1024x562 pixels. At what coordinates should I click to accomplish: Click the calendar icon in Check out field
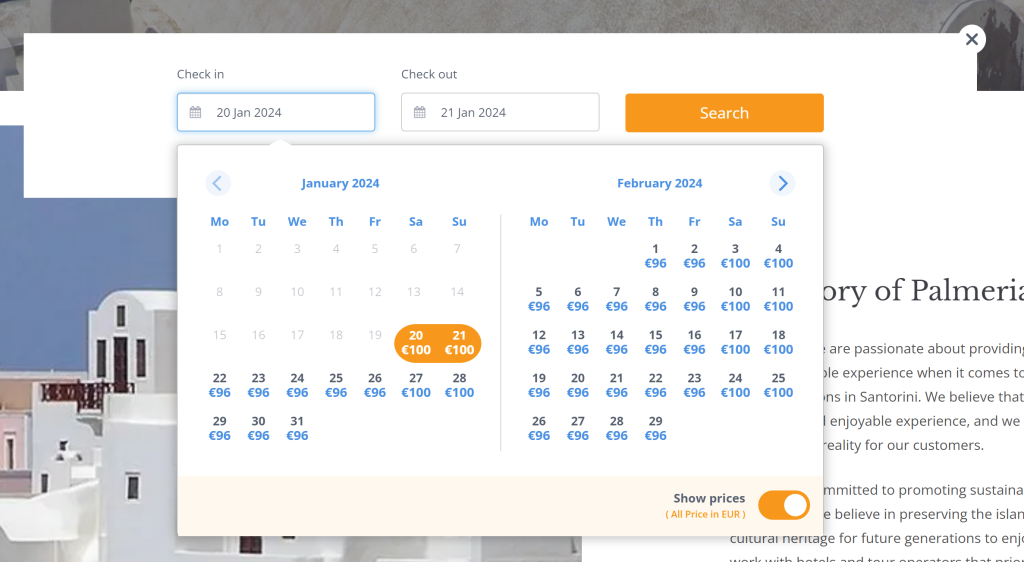(x=420, y=113)
